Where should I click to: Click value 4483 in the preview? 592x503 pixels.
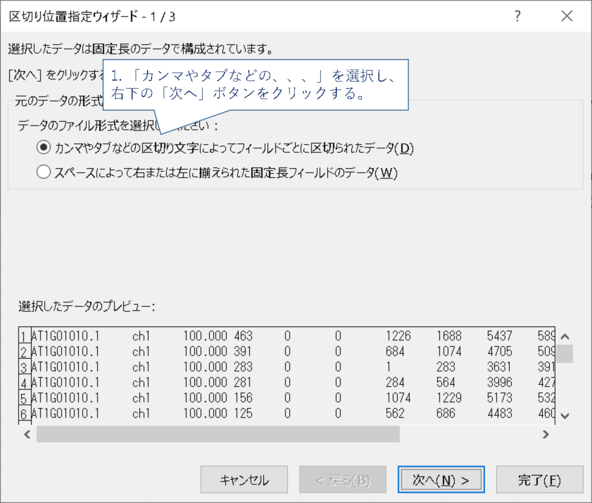[500, 414]
